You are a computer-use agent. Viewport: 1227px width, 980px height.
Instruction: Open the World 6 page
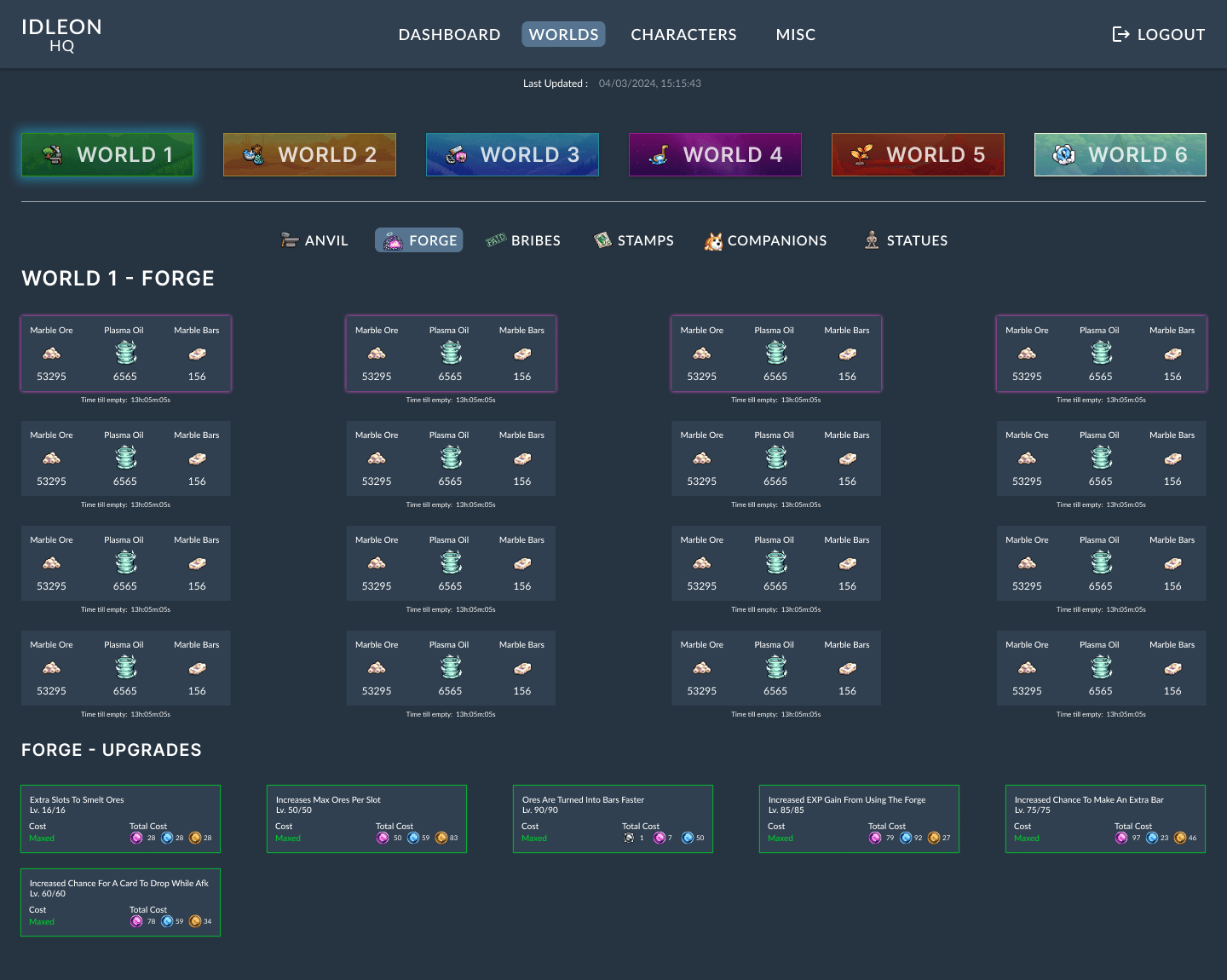point(1120,154)
